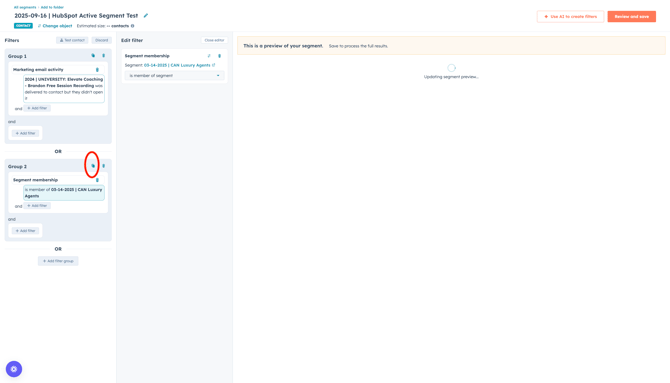The height and width of the screenshot is (383, 670).
Task: Click trash icon in Edit filter panel
Action: coord(220,56)
